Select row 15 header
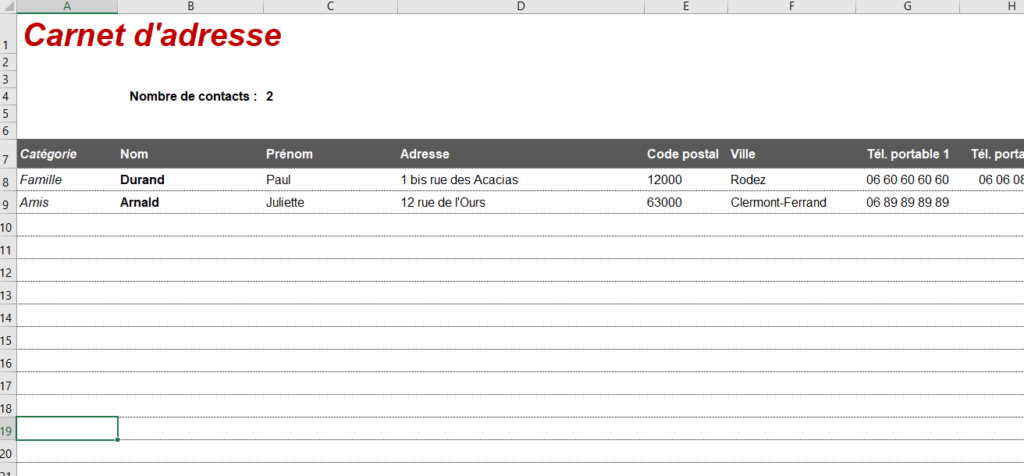Viewport: 1024px width, 476px height. tap(8, 338)
